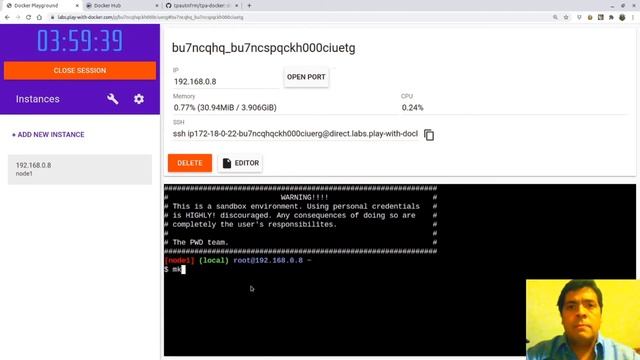Close the Docker Playground tab
Image resolution: width=640 pixels, height=360 pixels.
(77, 6)
